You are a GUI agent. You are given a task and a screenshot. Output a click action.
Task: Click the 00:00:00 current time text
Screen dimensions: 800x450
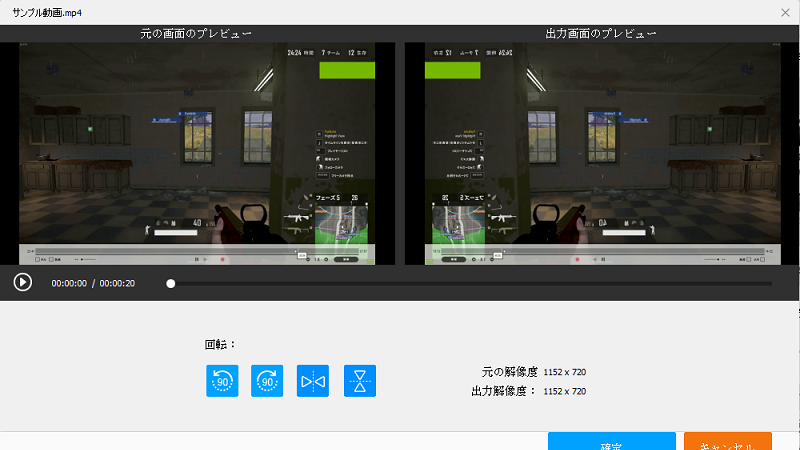[69, 283]
